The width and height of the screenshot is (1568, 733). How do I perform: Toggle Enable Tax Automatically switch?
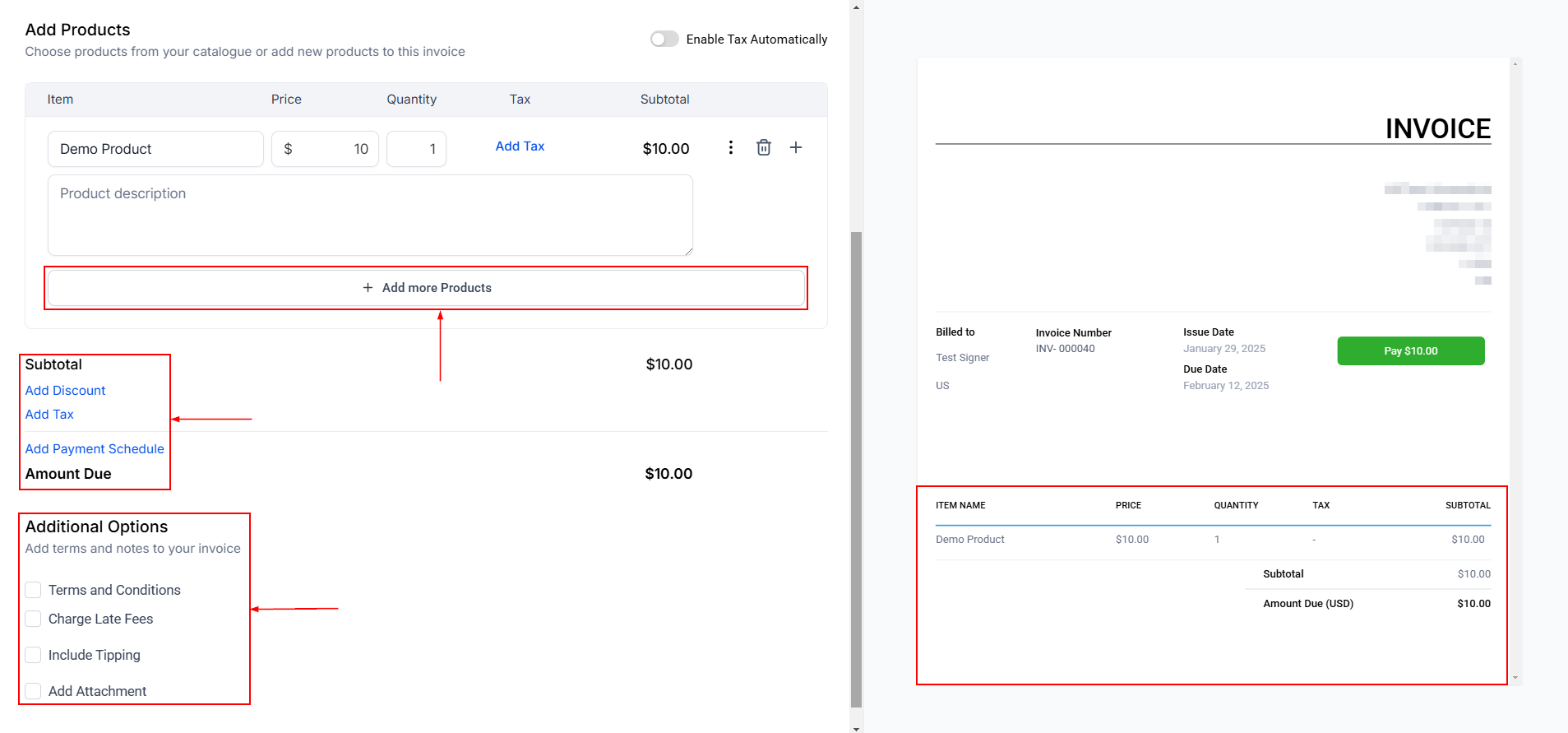tap(664, 39)
